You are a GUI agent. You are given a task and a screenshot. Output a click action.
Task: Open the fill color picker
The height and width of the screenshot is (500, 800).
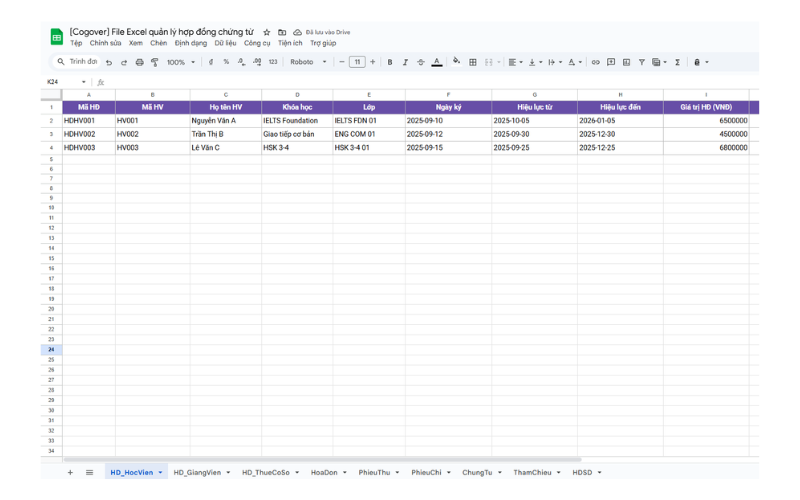pos(456,62)
